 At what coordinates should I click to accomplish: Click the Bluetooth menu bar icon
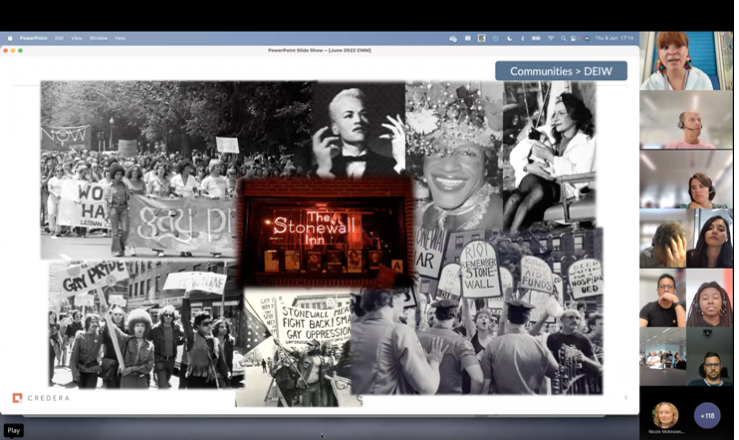pyautogui.click(x=522, y=39)
